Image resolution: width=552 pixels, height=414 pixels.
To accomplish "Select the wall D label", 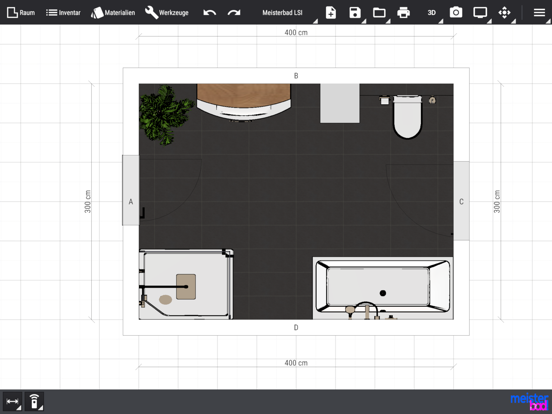I will pos(296,327).
